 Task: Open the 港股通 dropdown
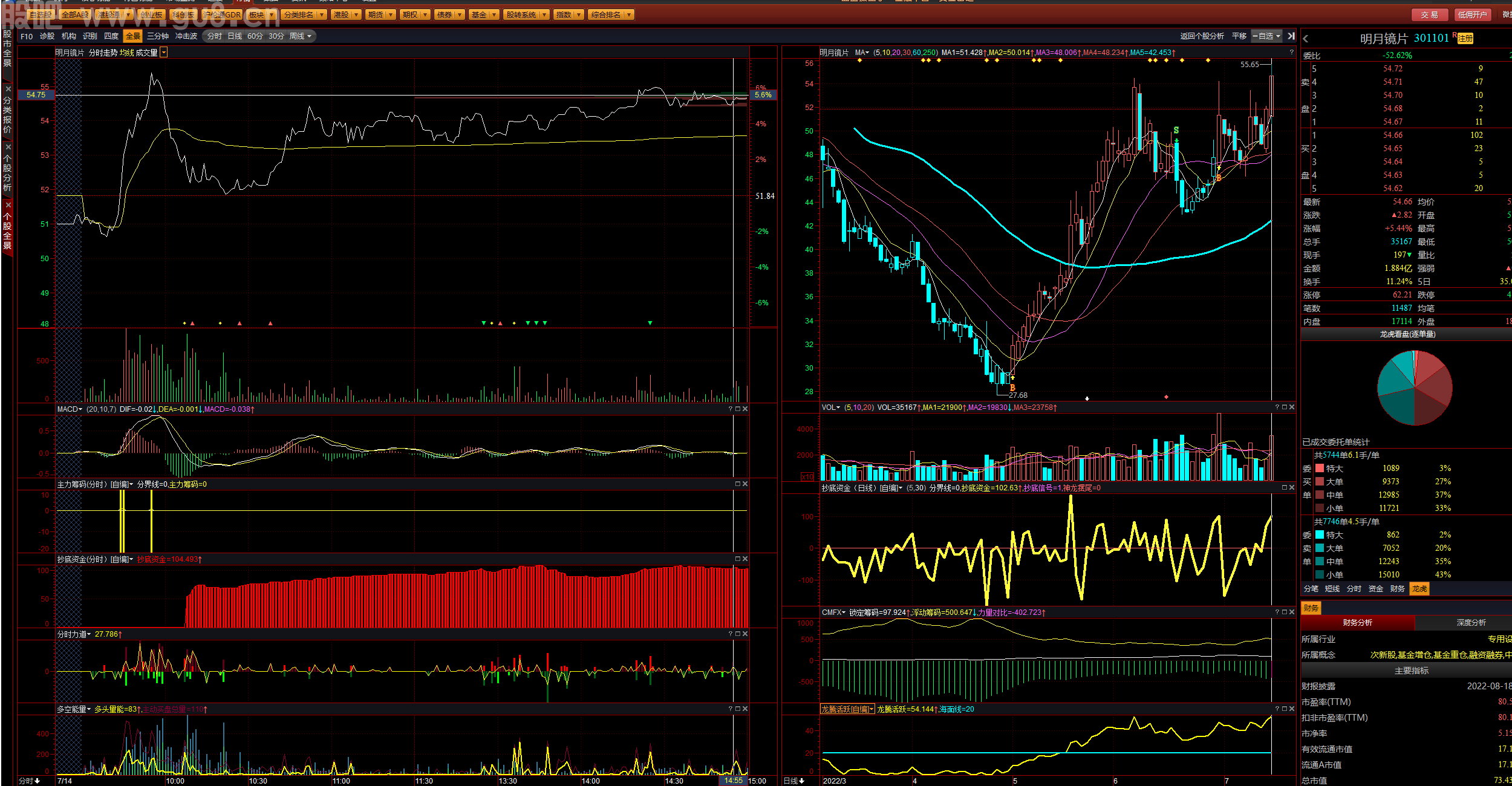[x=114, y=15]
